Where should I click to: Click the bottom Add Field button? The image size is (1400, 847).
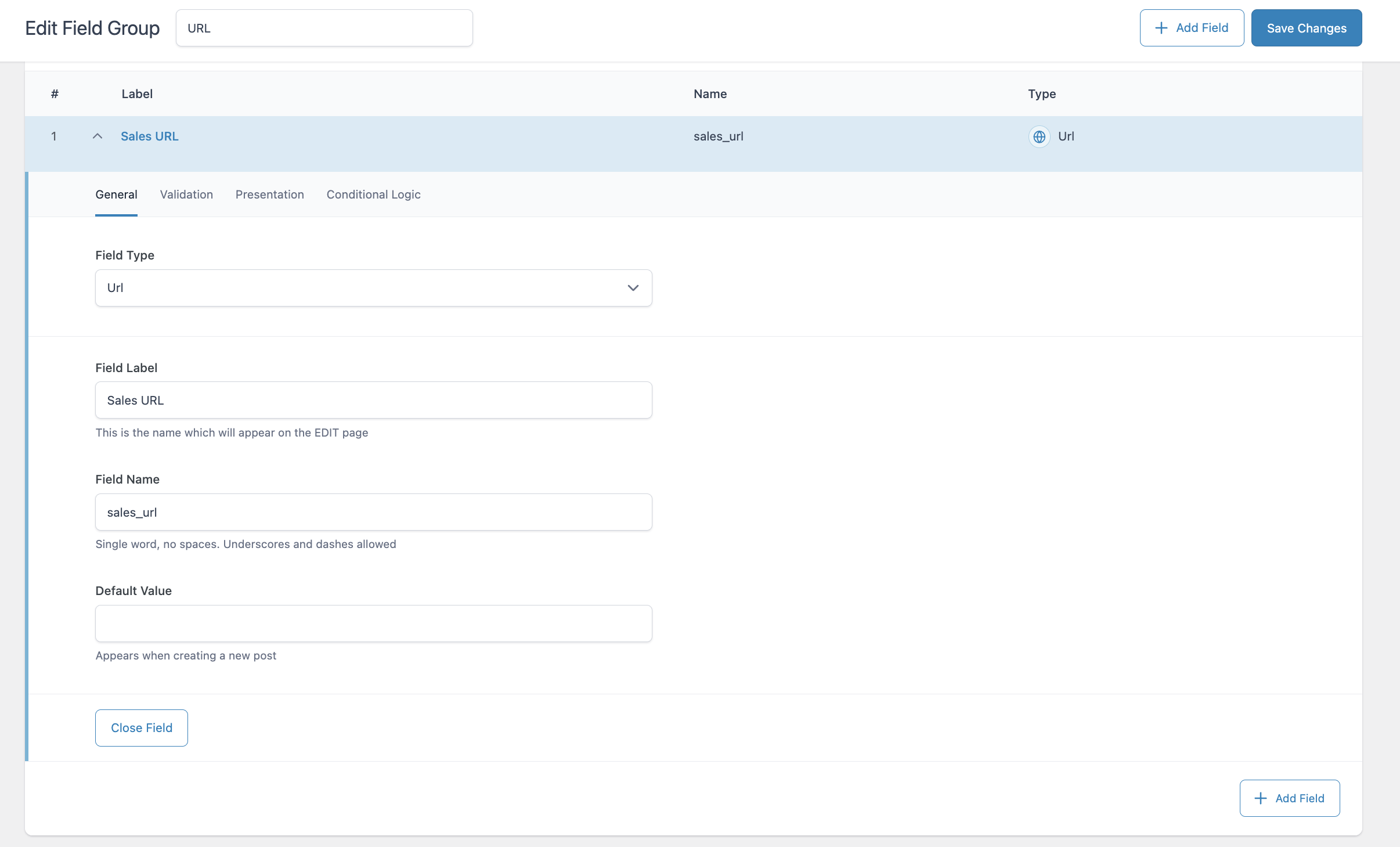[x=1289, y=798]
